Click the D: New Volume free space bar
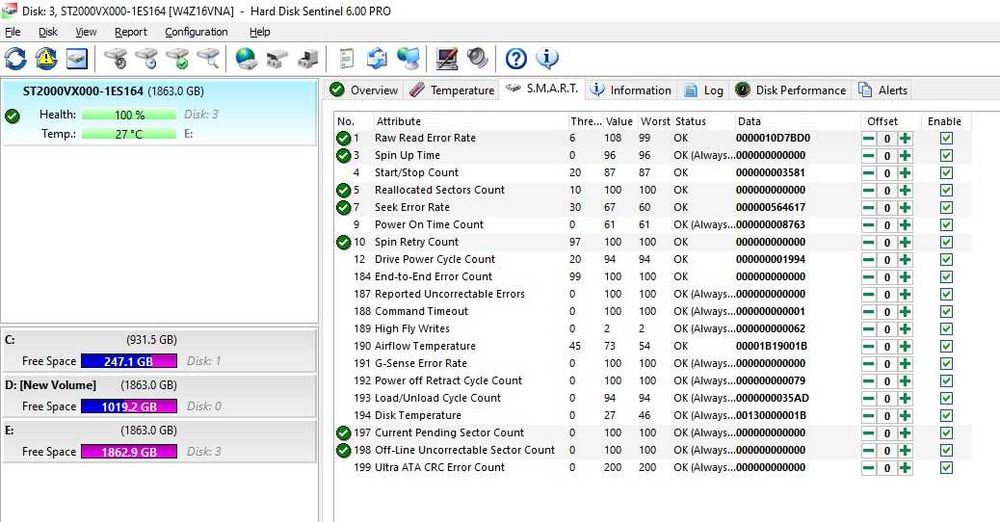 pyautogui.click(x=129, y=406)
